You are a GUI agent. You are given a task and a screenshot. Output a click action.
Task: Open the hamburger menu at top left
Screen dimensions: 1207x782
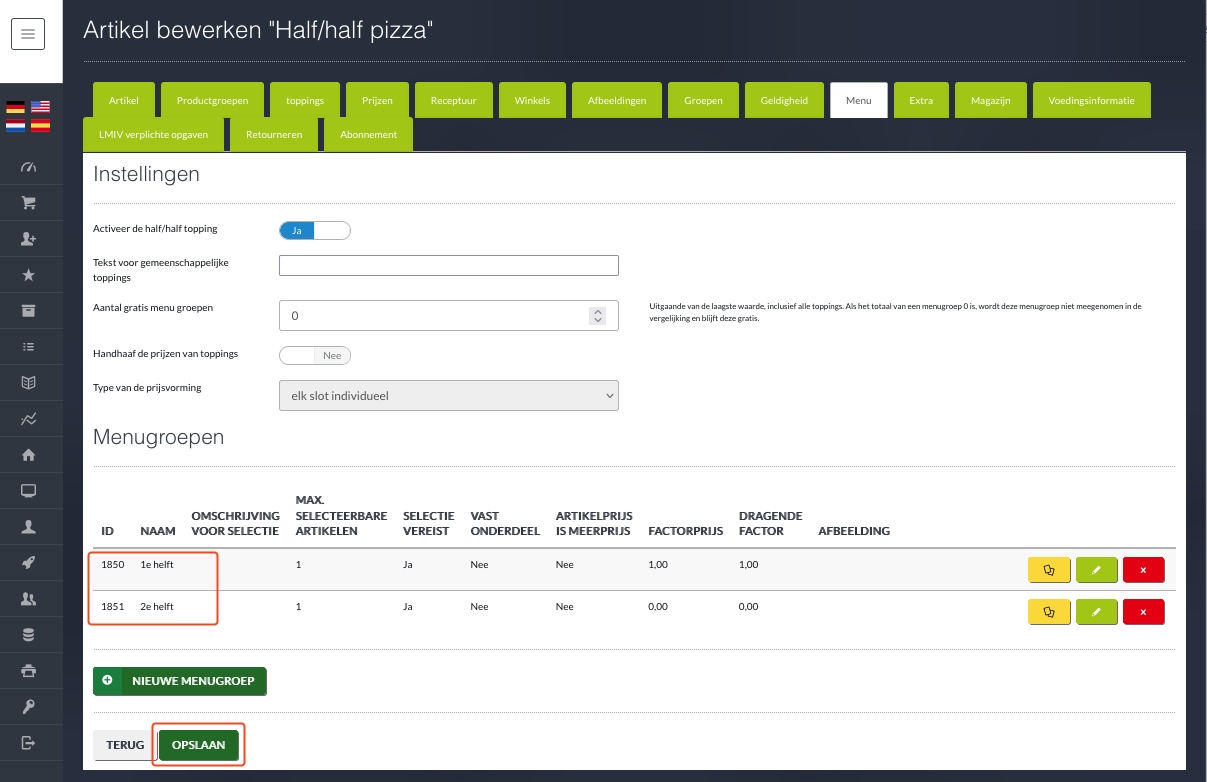coord(28,34)
